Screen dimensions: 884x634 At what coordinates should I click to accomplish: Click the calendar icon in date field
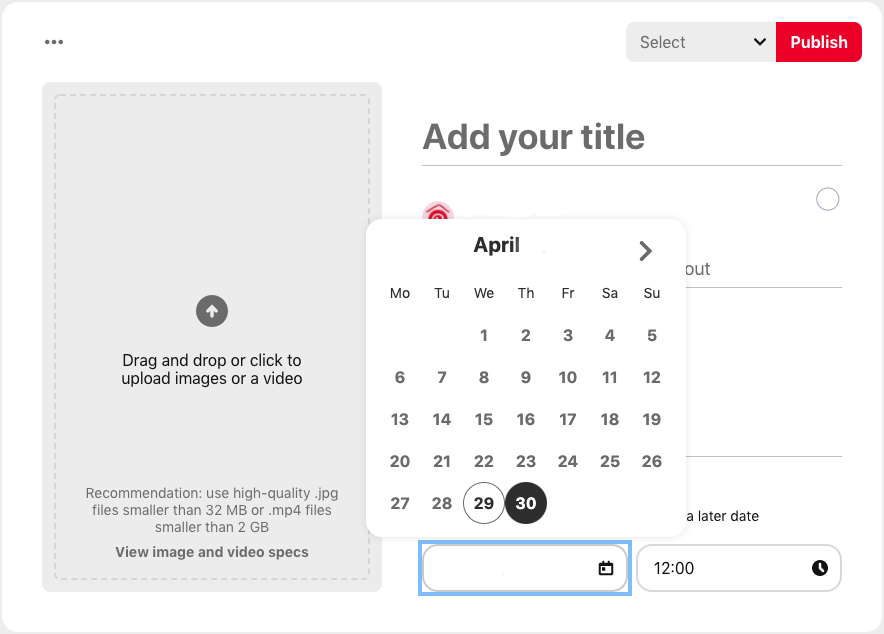pos(605,568)
